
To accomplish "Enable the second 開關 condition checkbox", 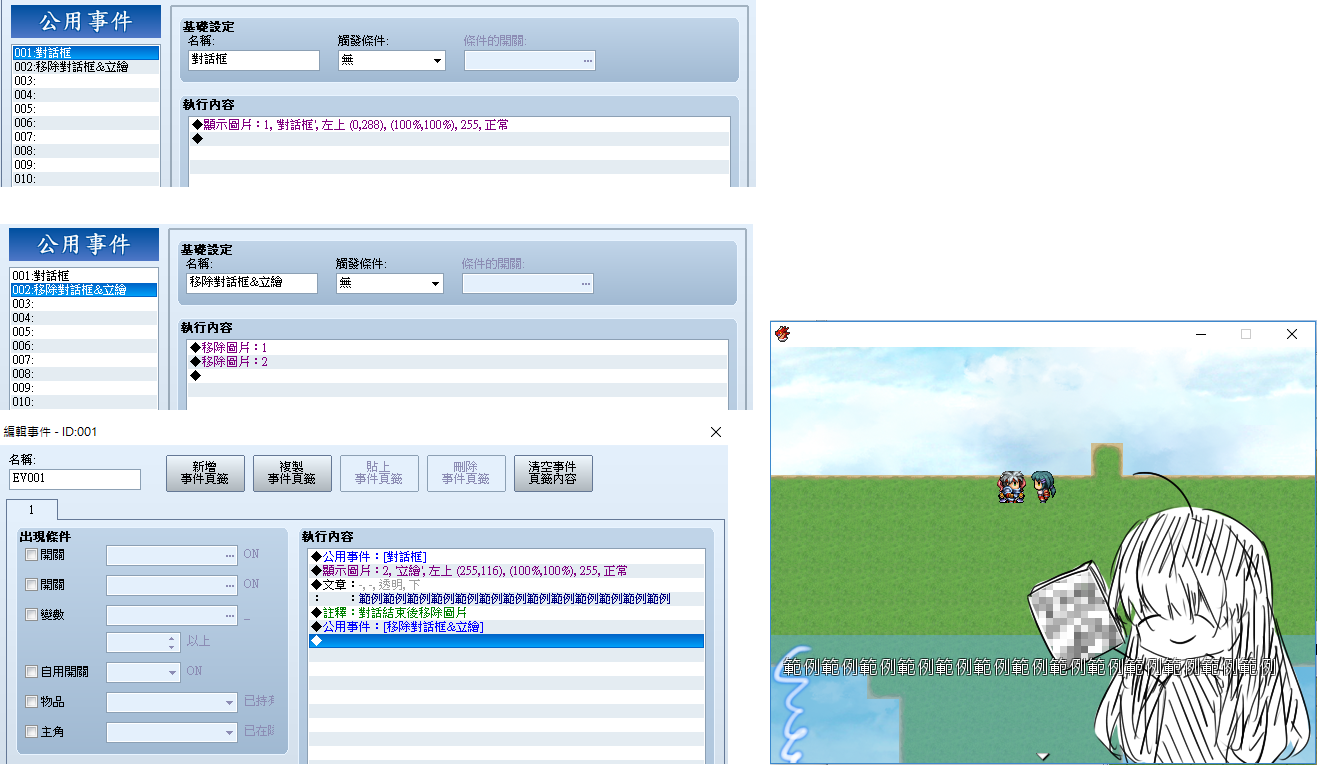I will pos(32,585).
